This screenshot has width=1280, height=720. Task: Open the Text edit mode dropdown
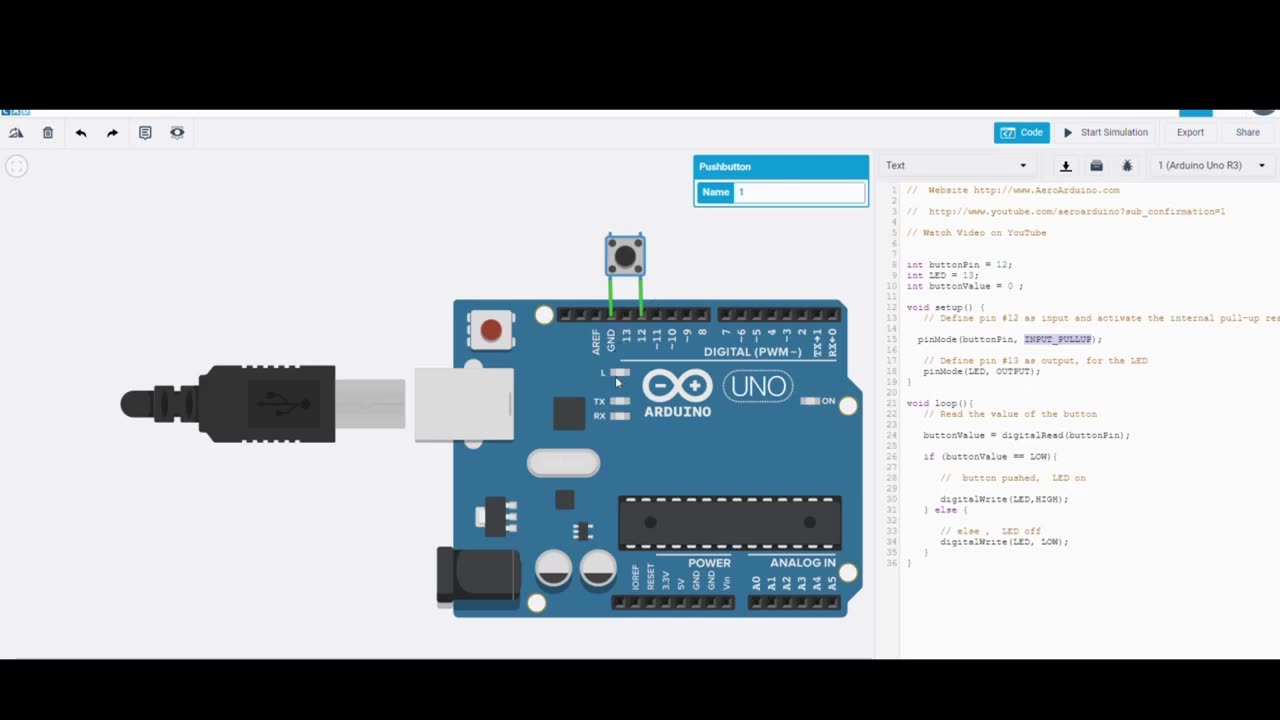click(956, 166)
